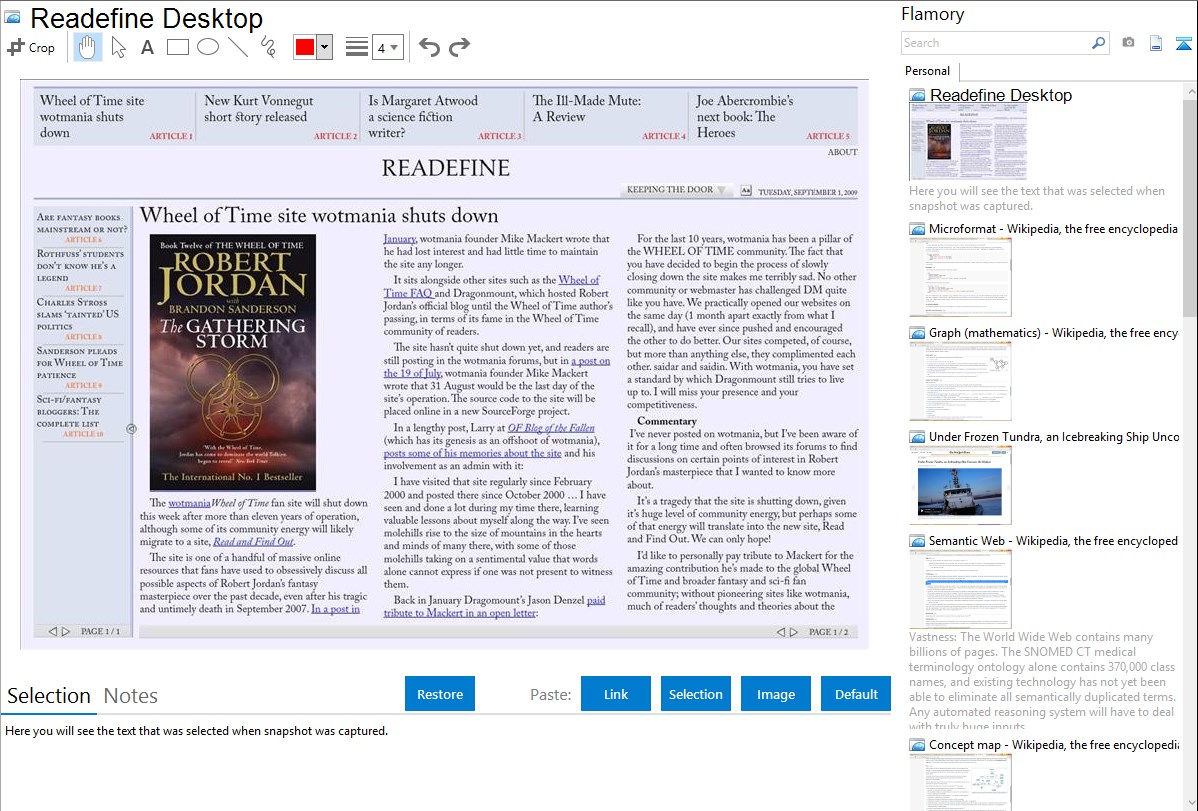Click the page document icon in Flamory panel
1198x811 pixels.
point(1156,43)
